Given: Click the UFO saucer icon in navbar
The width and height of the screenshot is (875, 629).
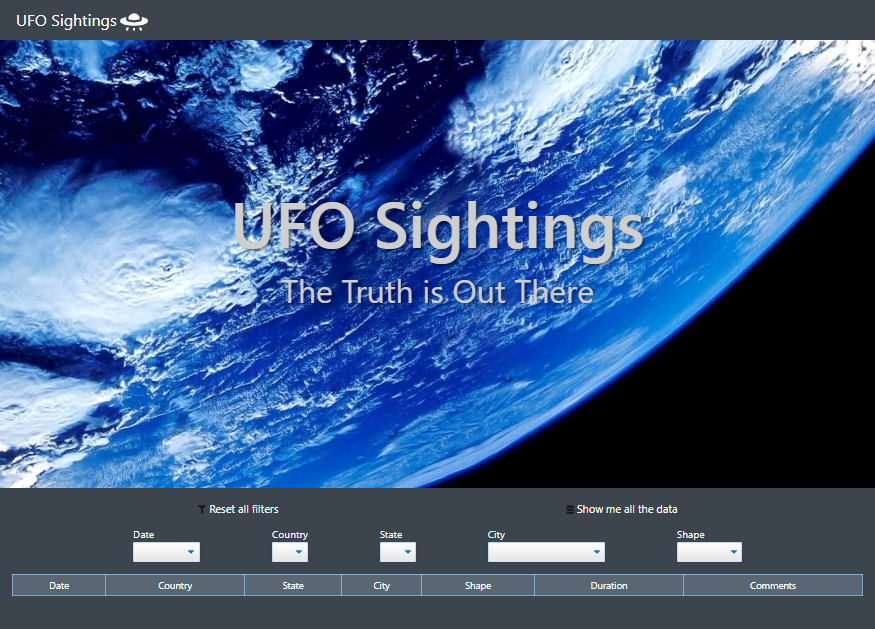Looking at the screenshot, I should 134,21.
